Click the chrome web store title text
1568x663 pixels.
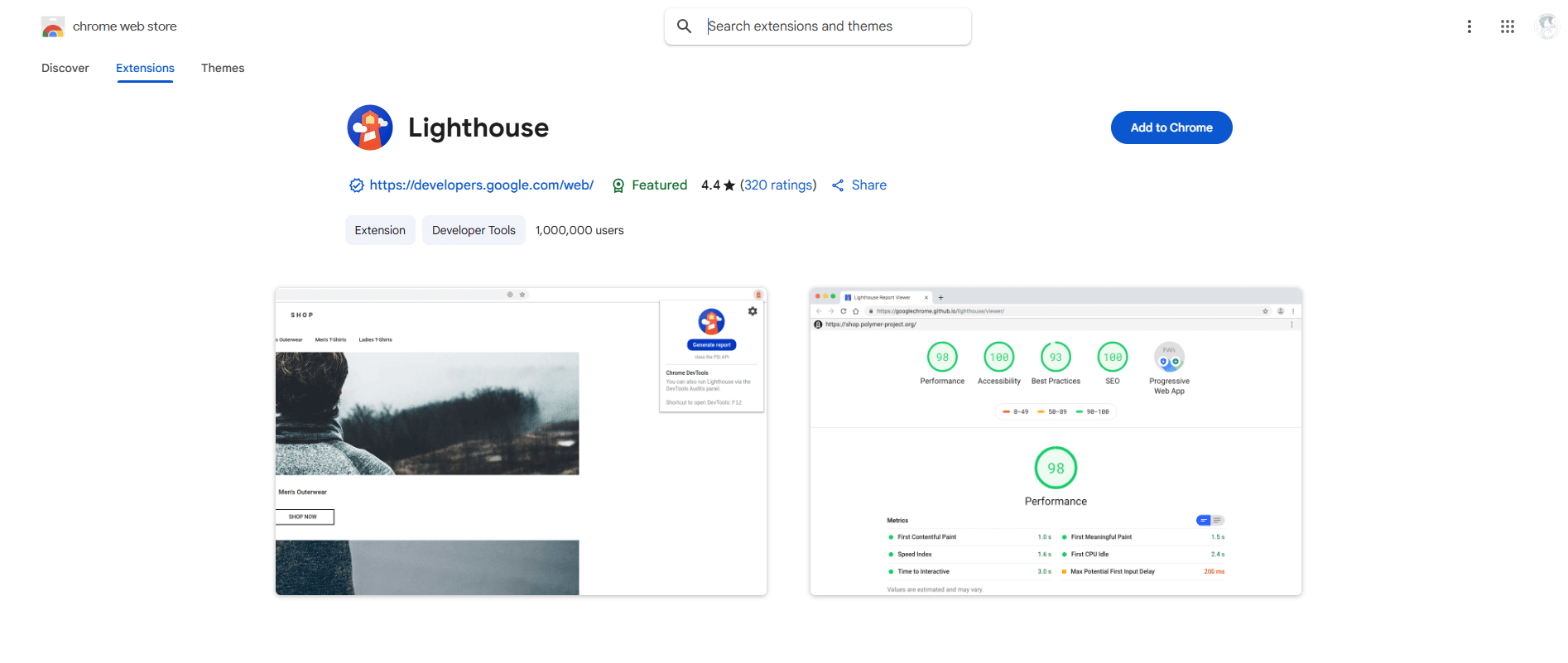pos(125,26)
